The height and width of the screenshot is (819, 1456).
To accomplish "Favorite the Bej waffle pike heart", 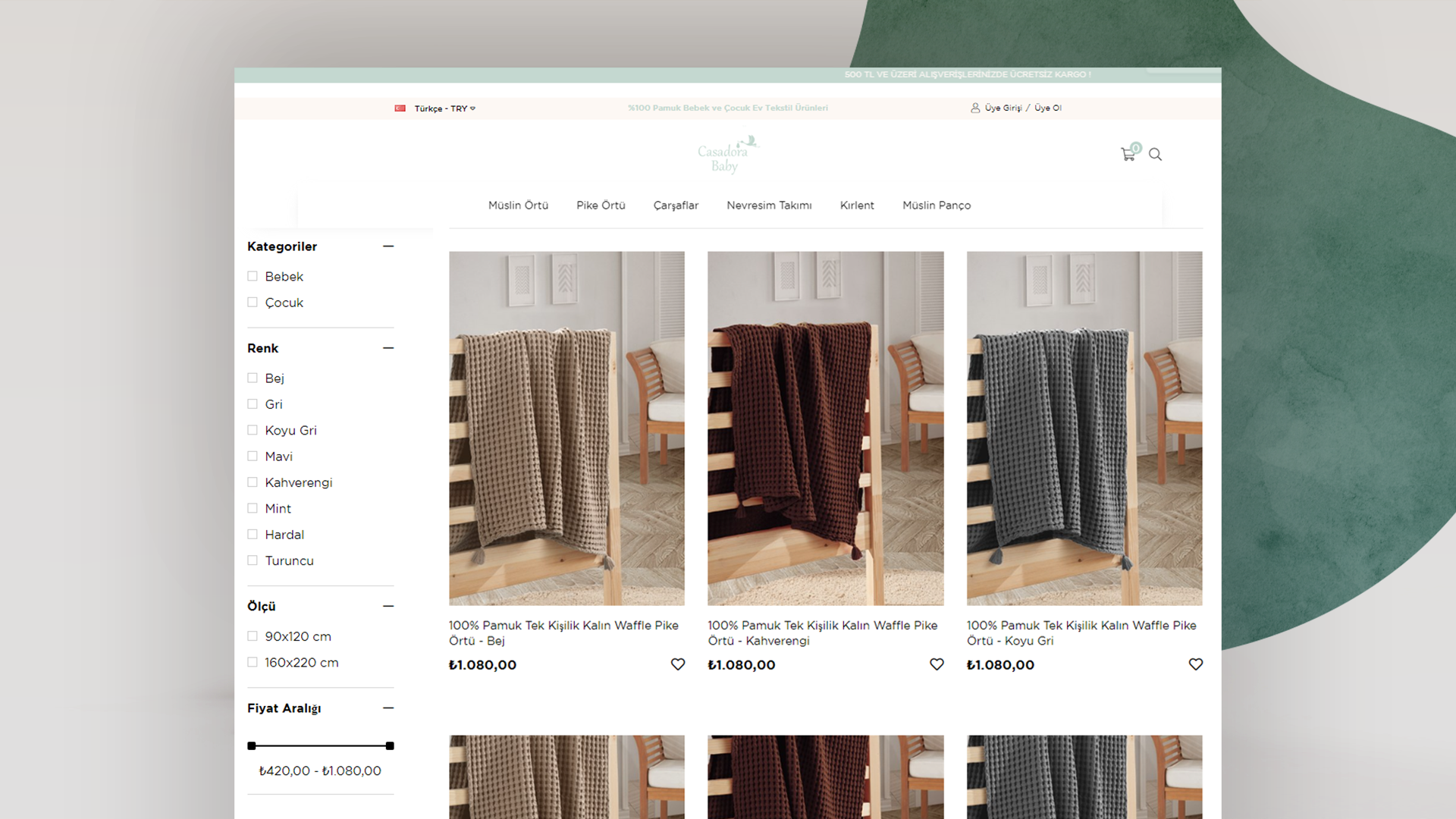I will pos(678,664).
